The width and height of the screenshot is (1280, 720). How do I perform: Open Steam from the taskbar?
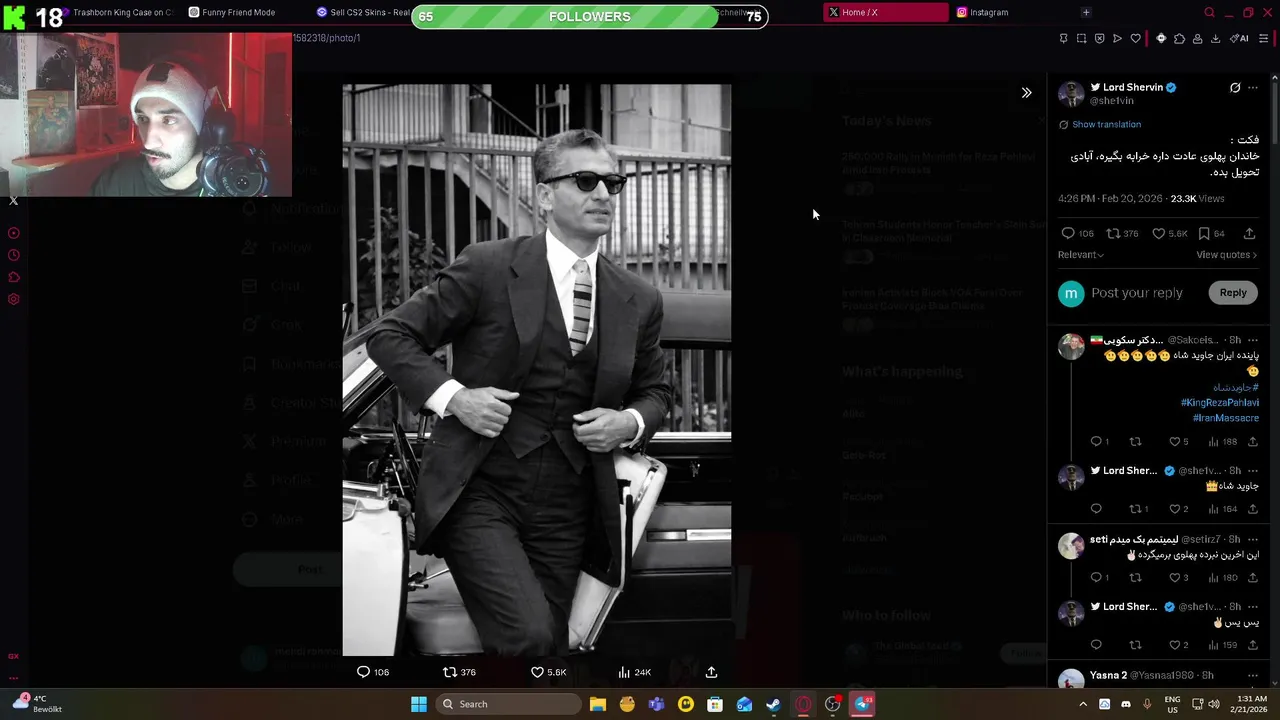tap(773, 704)
